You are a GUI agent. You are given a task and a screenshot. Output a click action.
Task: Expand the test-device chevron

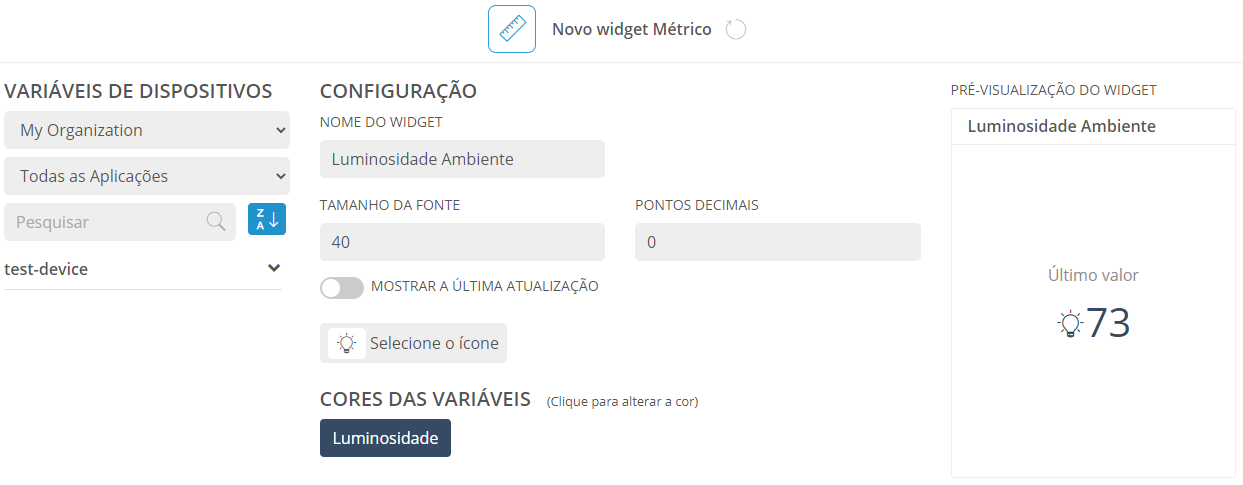[x=274, y=269]
